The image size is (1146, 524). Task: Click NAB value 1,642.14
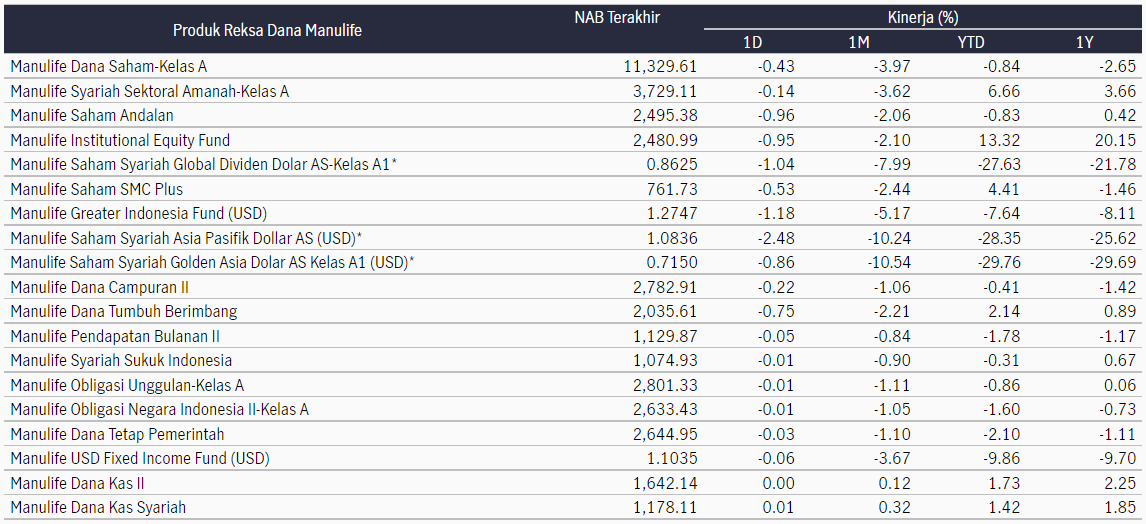click(664, 483)
